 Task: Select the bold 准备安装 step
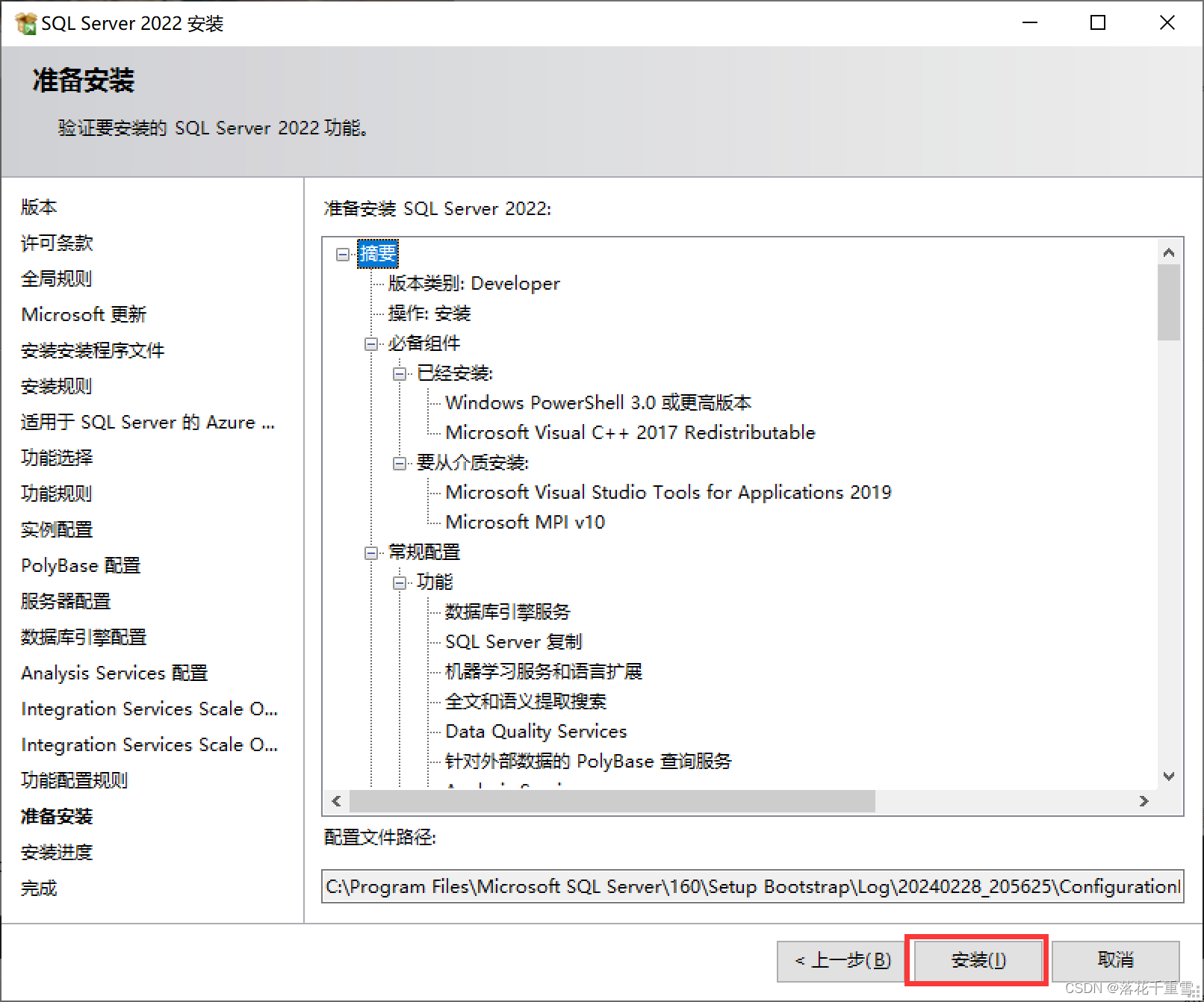57,816
